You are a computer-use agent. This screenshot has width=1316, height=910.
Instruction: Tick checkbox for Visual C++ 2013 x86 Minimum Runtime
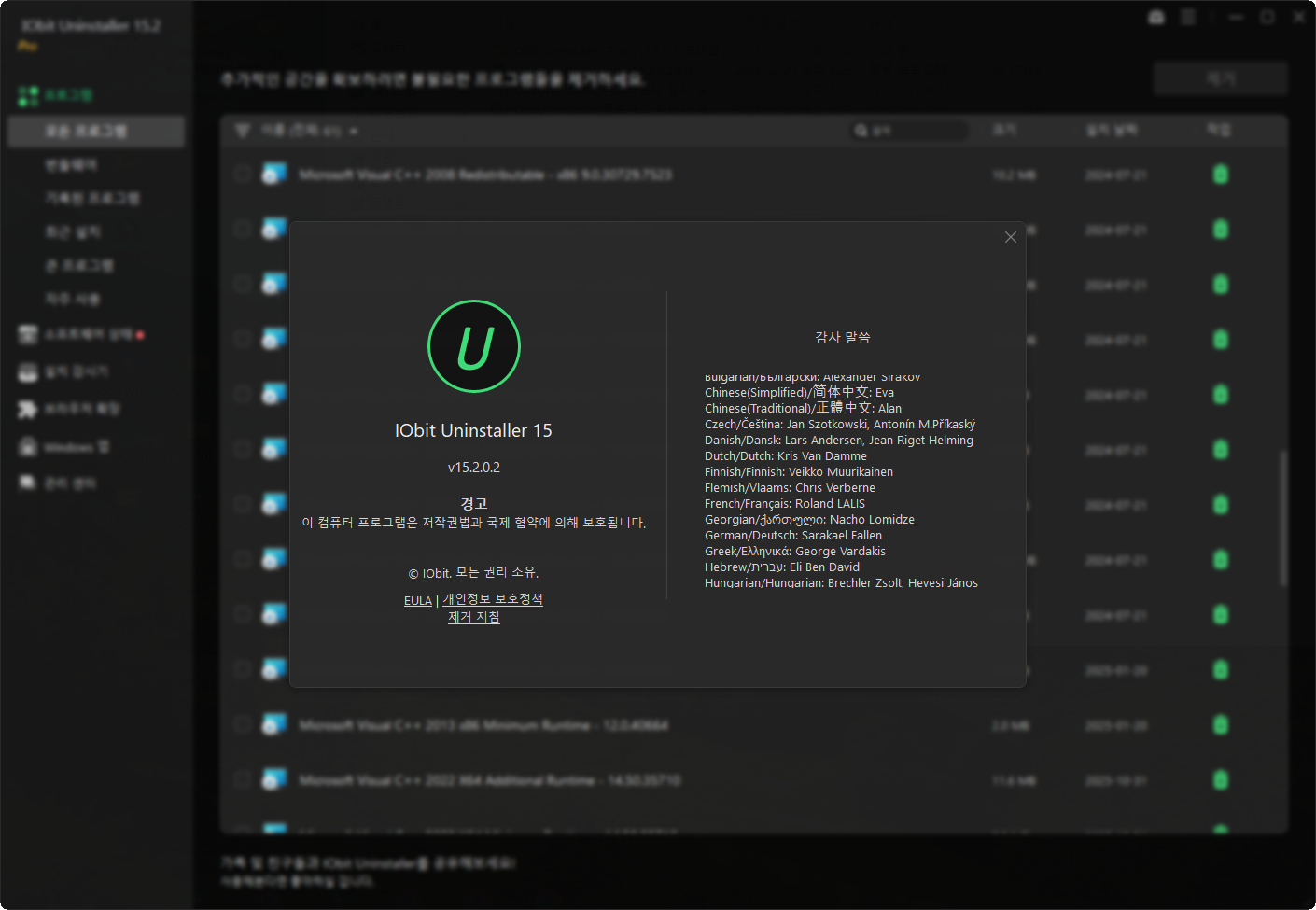[243, 724]
